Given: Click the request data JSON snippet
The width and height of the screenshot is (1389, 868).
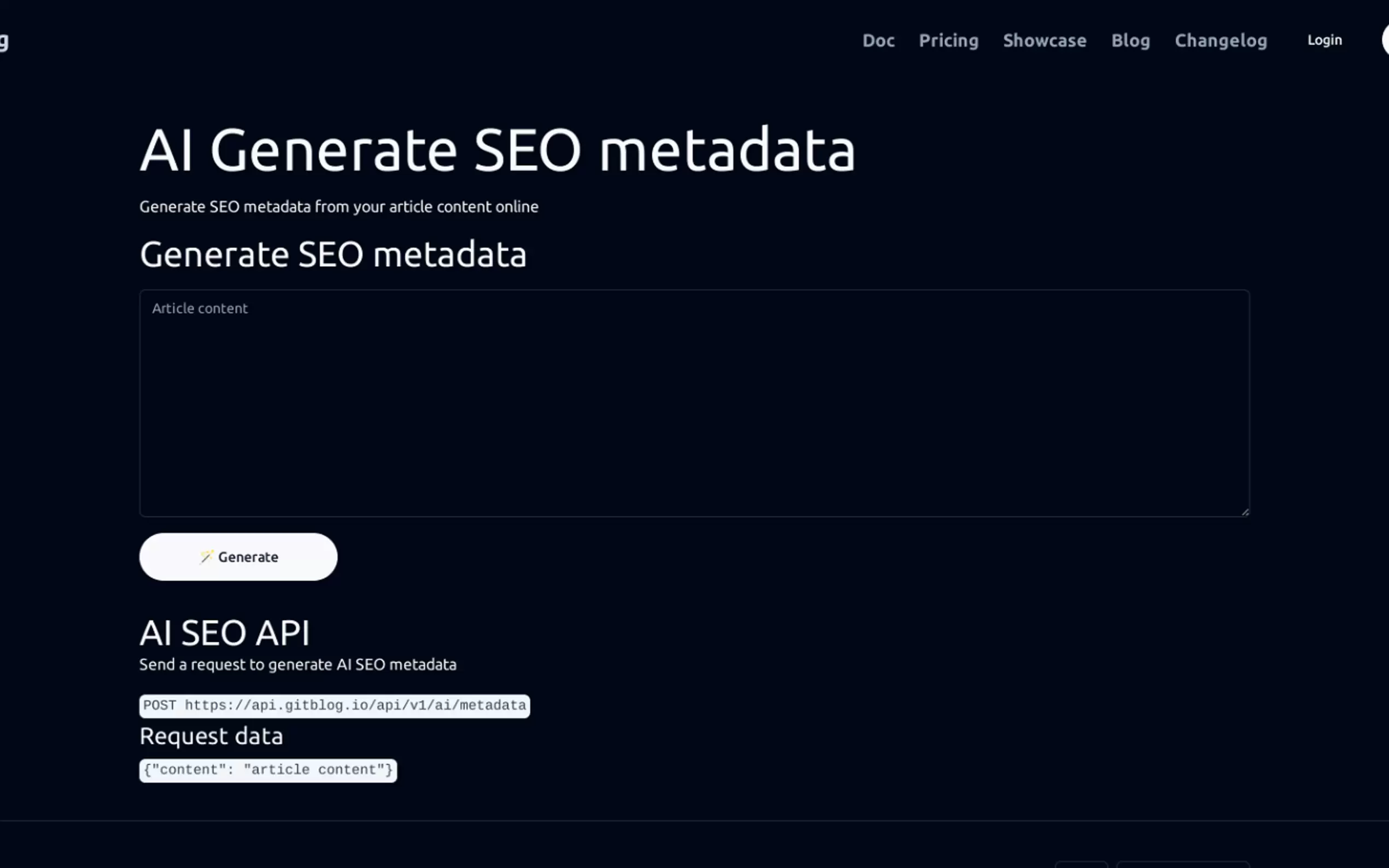Looking at the screenshot, I should pos(267,770).
